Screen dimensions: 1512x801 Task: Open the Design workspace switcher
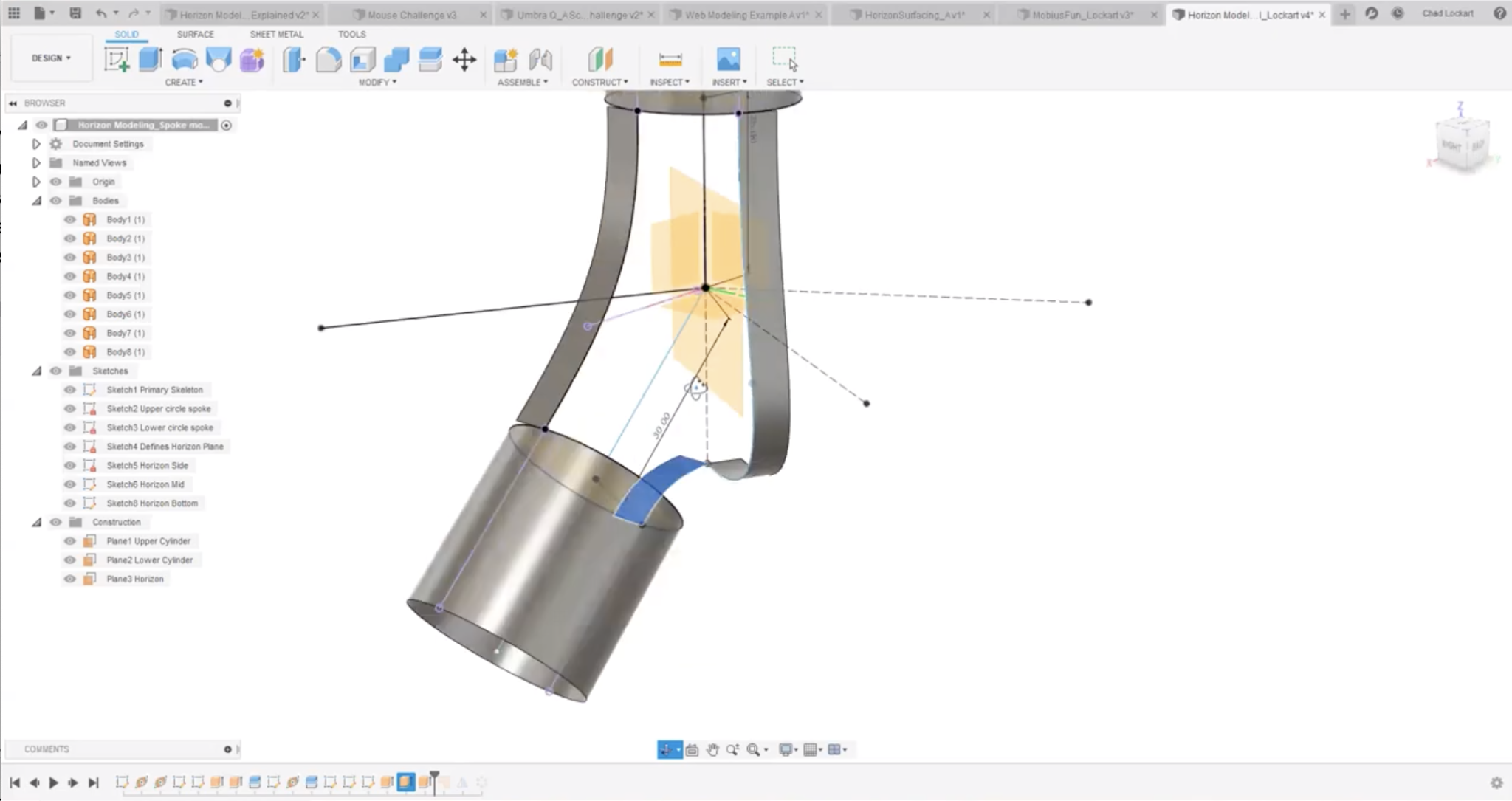tap(49, 57)
